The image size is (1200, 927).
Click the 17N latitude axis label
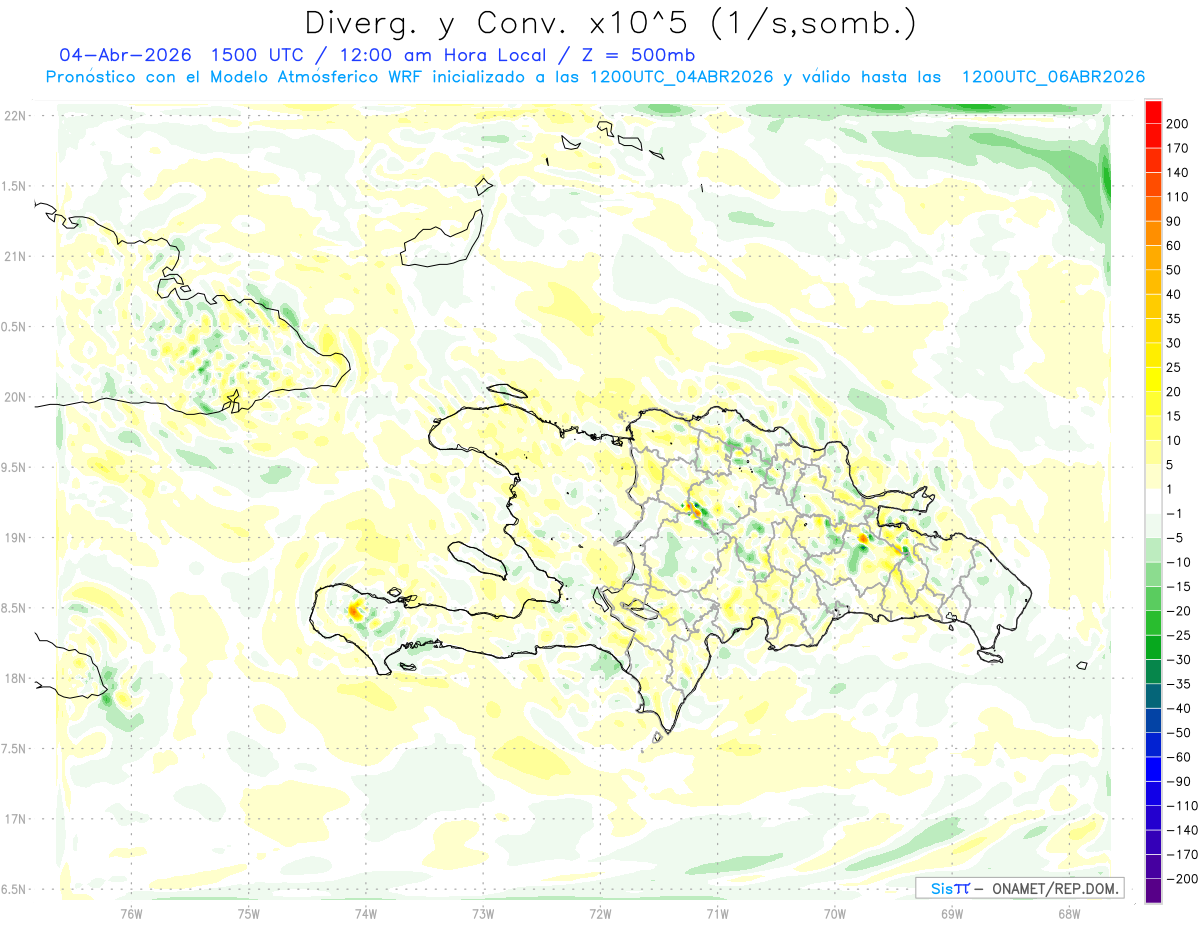(14, 819)
